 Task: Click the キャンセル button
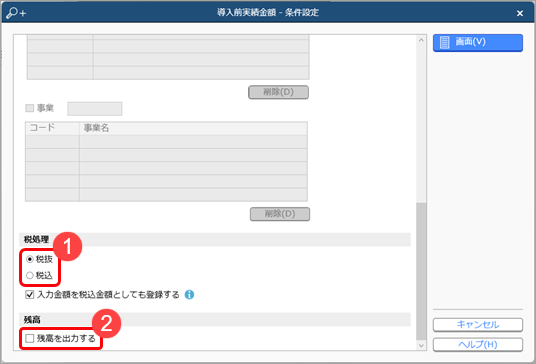tap(478, 325)
